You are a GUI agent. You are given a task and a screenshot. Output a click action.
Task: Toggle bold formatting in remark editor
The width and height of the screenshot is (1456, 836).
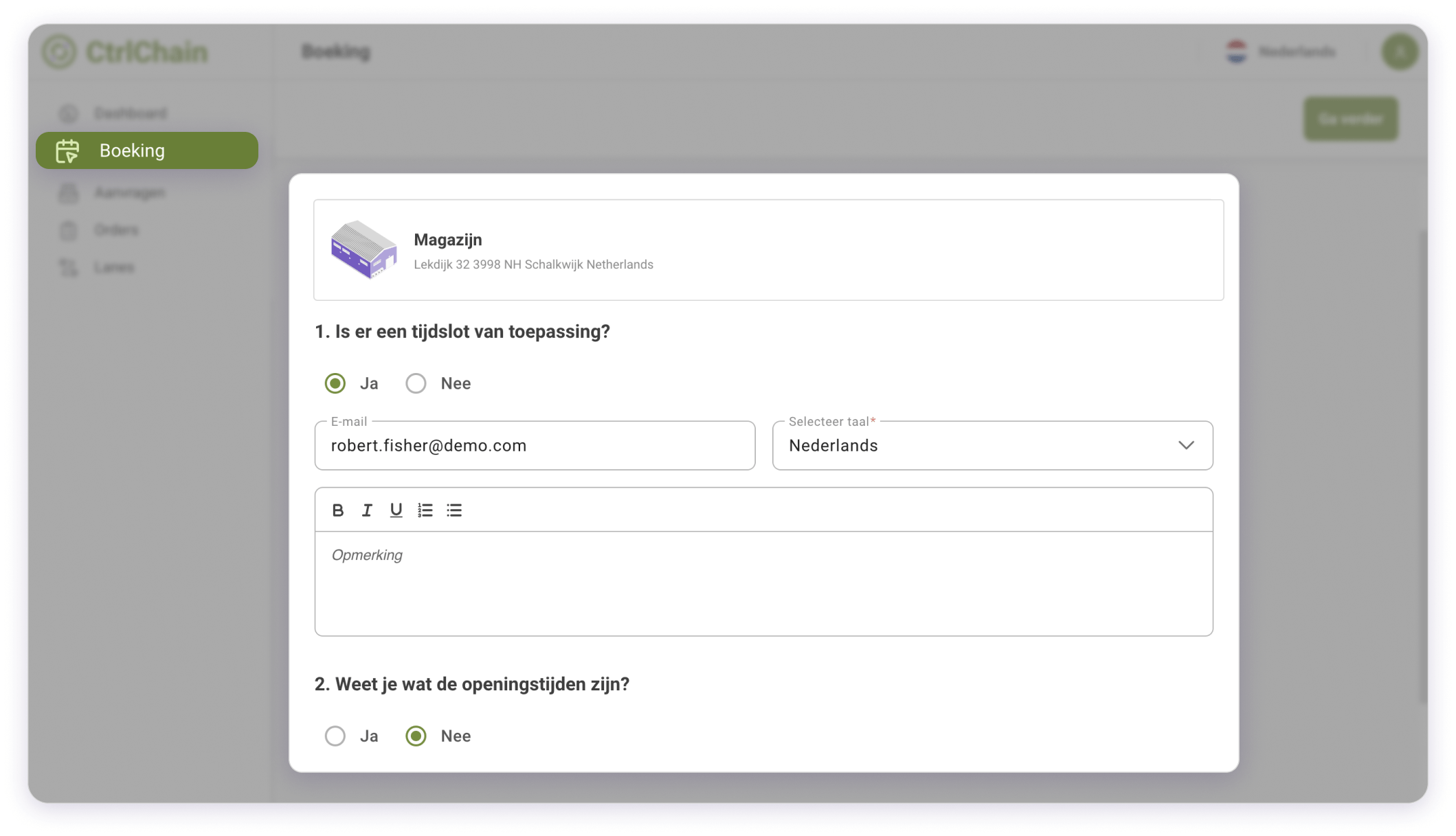tap(337, 510)
